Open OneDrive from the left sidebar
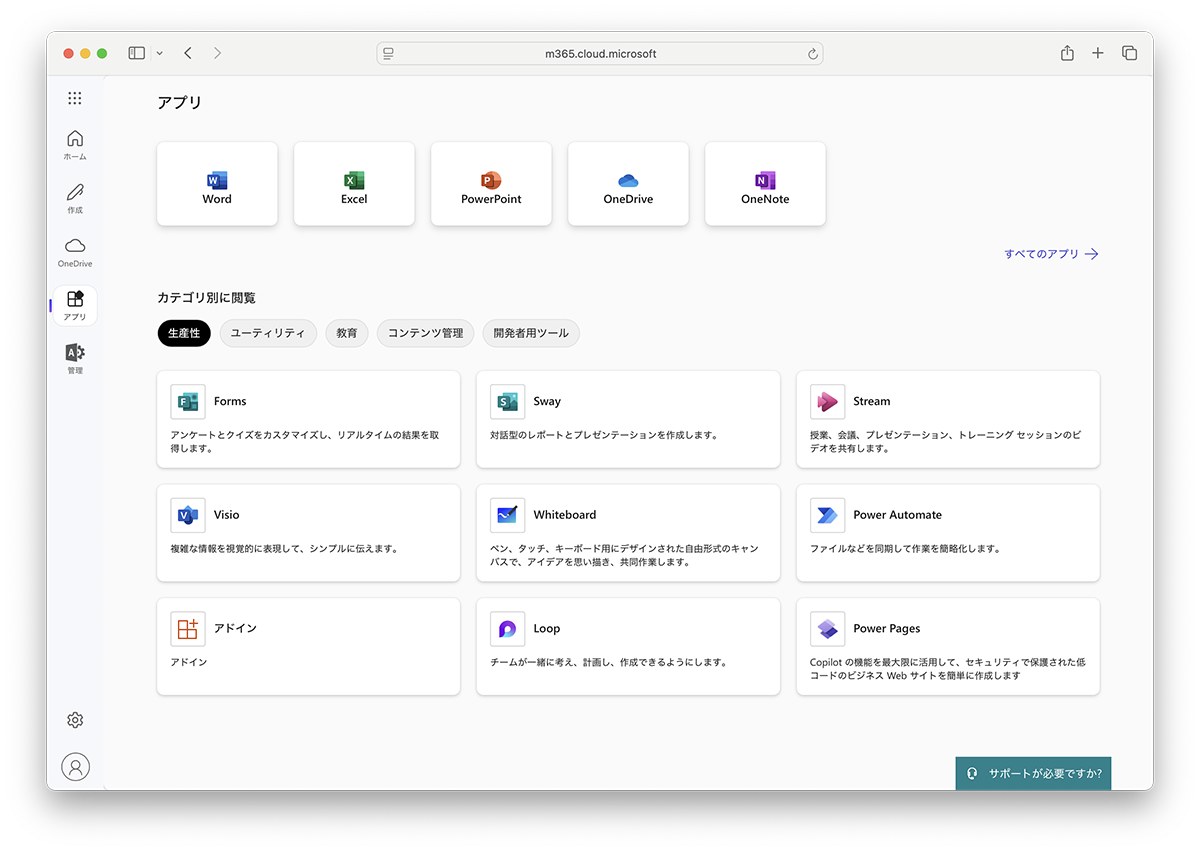Screen dimensions: 1200x852 (x=75, y=252)
